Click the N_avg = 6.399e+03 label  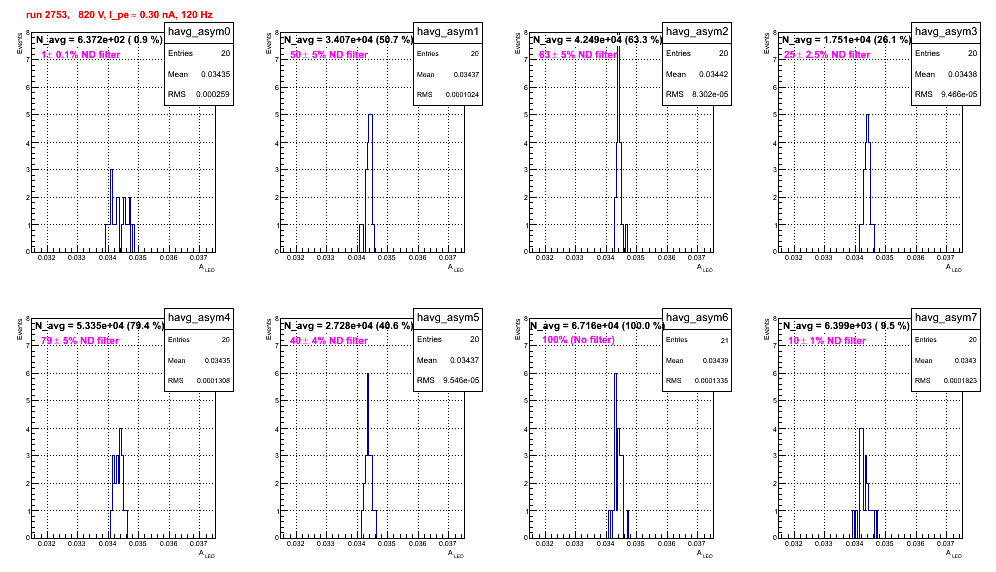846,325
